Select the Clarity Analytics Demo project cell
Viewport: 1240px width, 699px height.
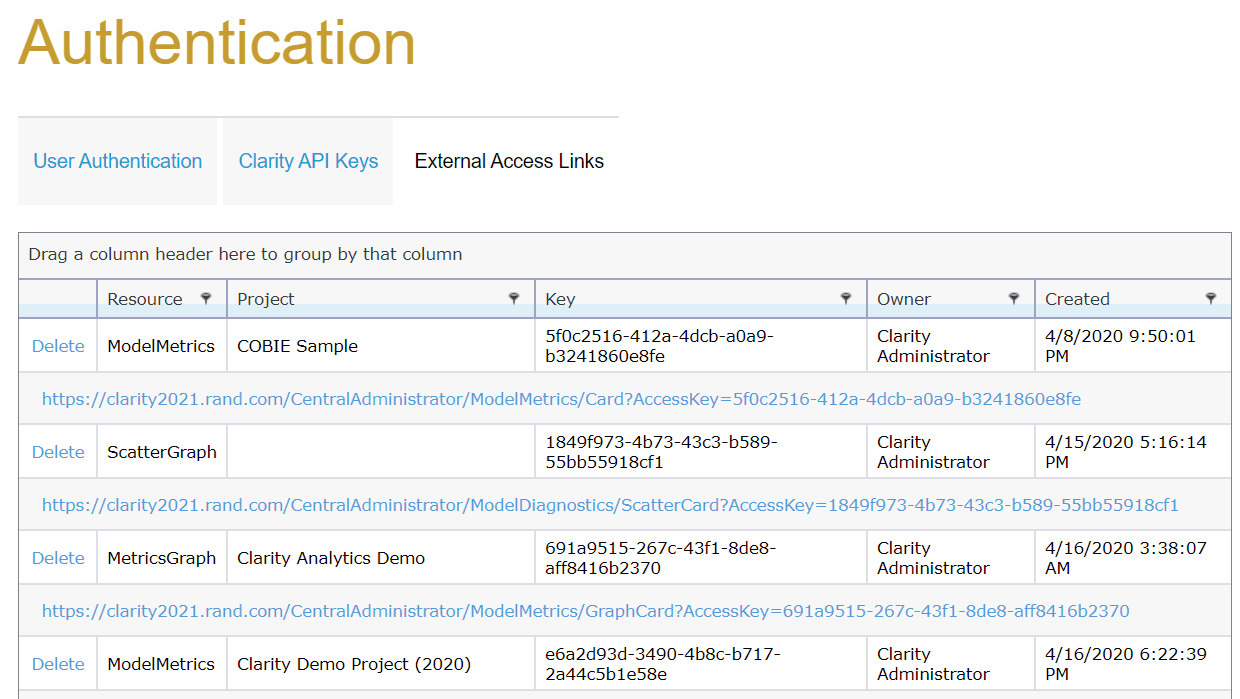coord(381,558)
